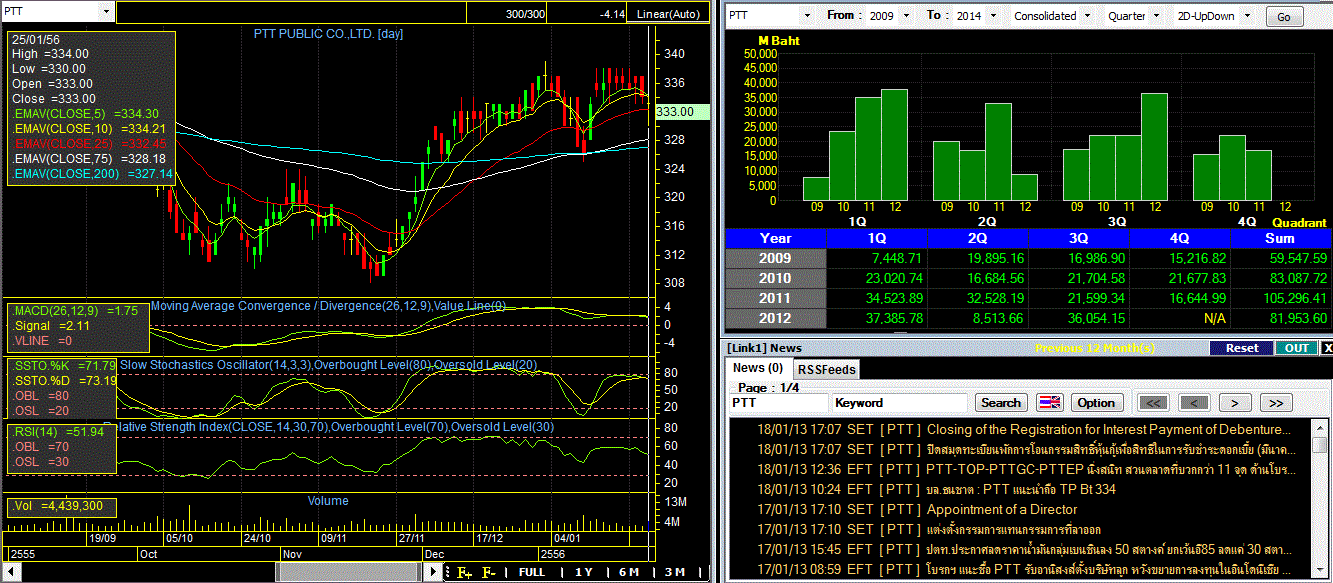
Task: Click the RSI(14) =51.94 label
Action: pos(58,431)
